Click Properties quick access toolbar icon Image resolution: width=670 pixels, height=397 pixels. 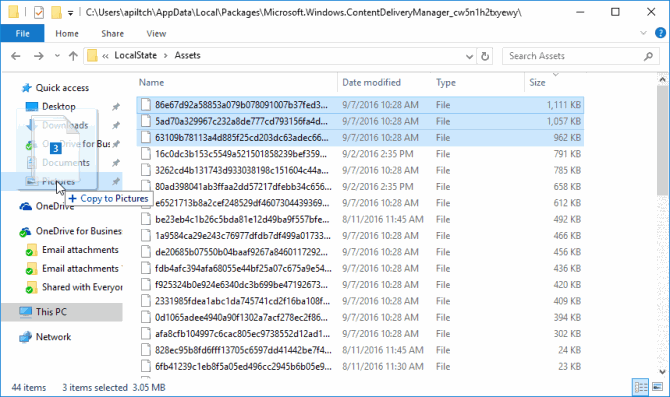pos(38,12)
